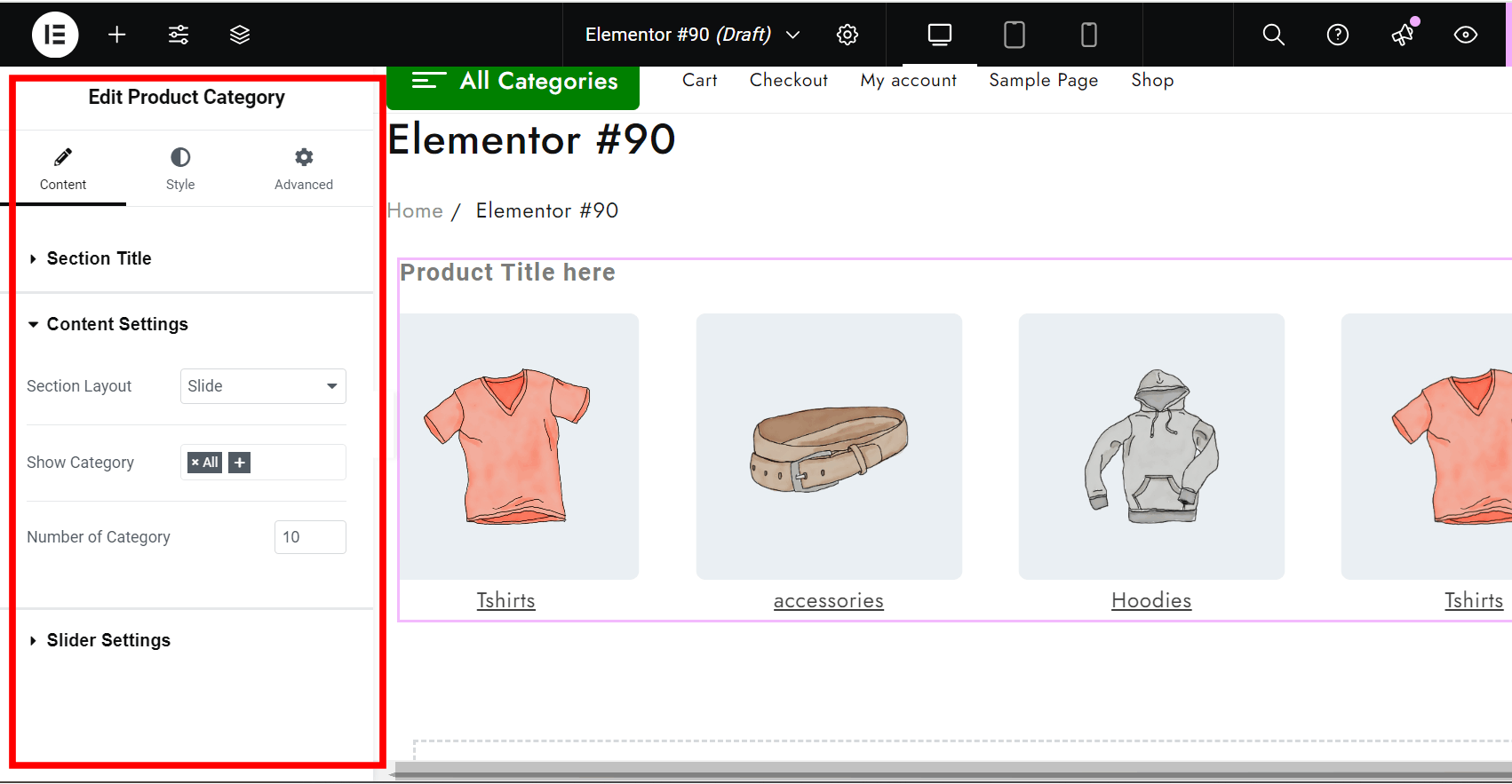Open Site Settings sliders icon
Image resolution: width=1512 pixels, height=784 pixels.
(x=179, y=35)
